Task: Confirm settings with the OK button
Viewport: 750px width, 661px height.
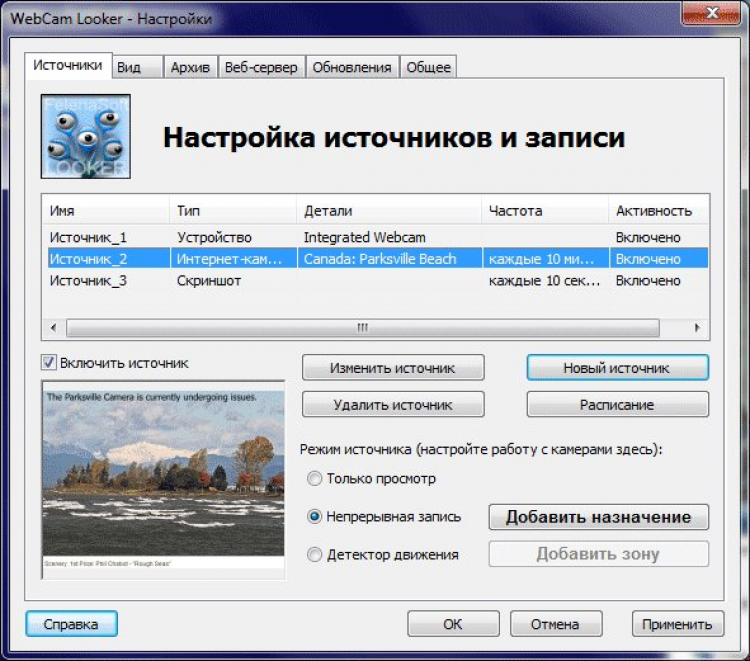Action: point(453,624)
